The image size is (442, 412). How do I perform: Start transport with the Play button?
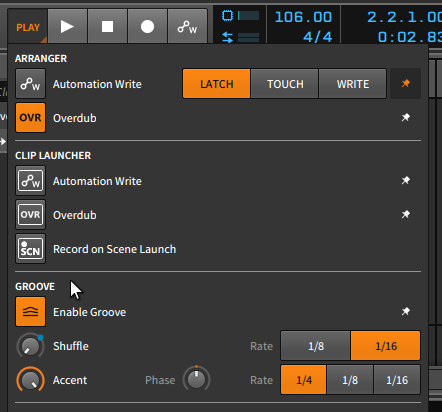point(67,26)
